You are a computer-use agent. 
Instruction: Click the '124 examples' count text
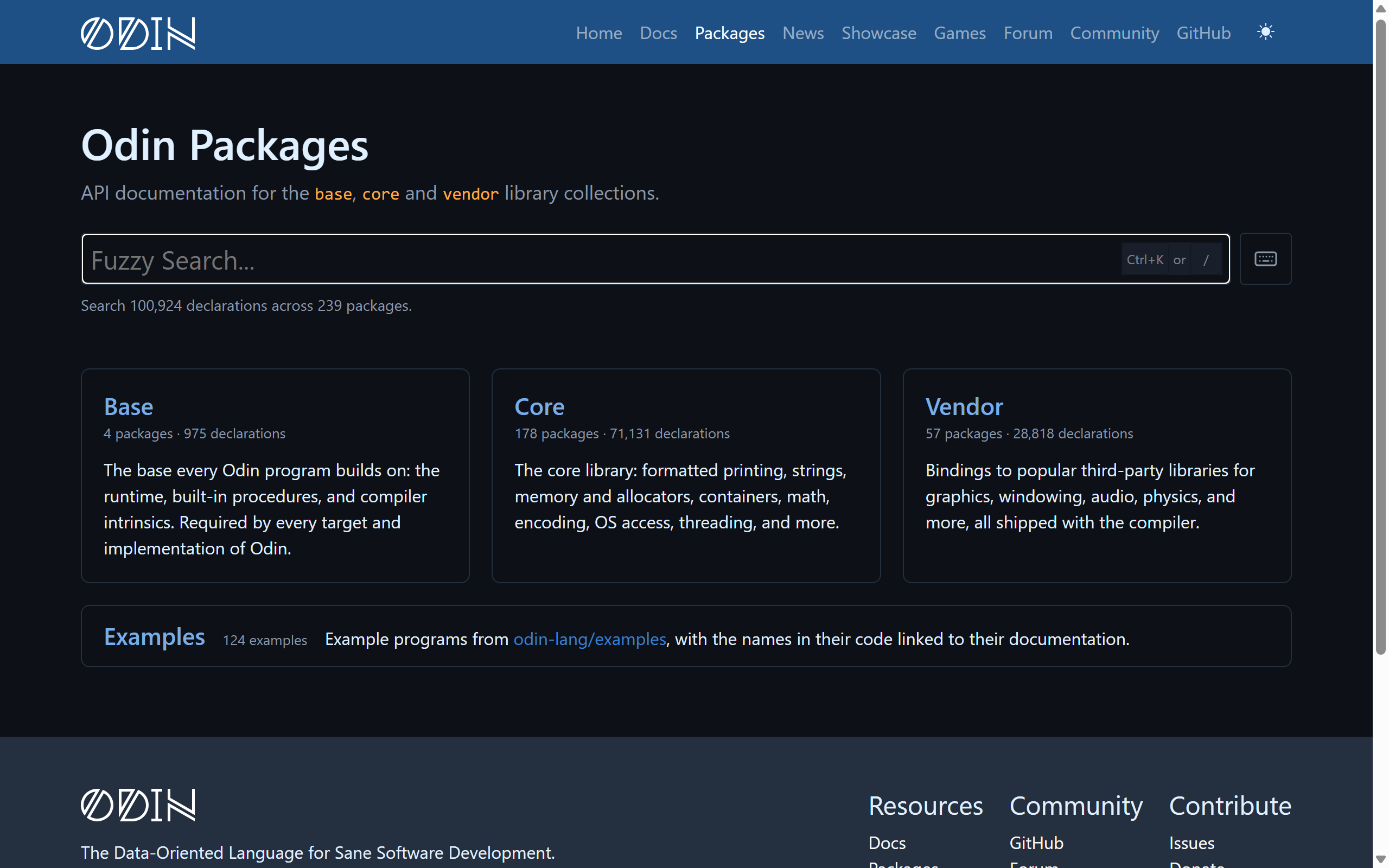(x=265, y=640)
